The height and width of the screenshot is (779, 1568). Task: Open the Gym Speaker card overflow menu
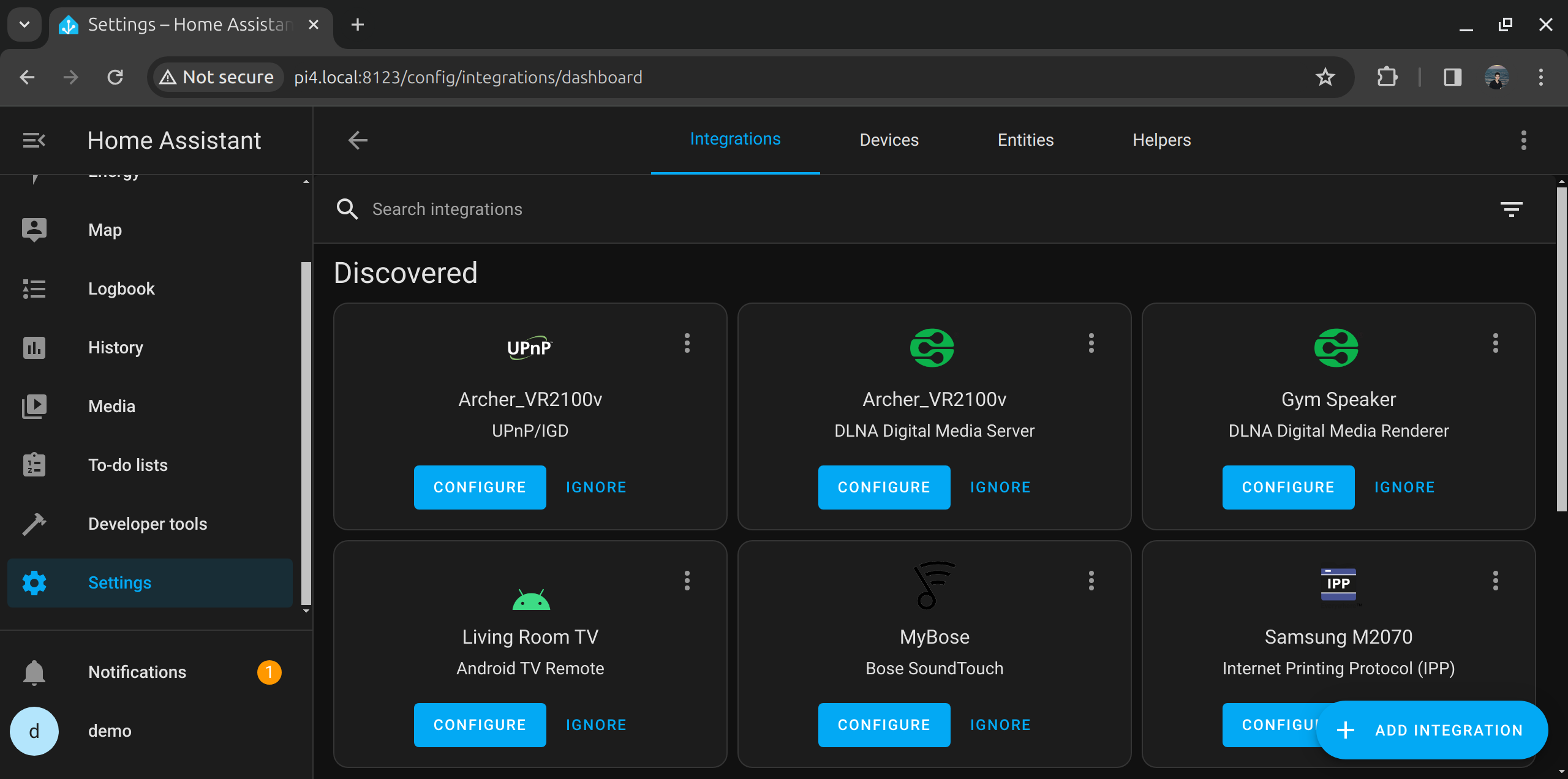point(1495,343)
